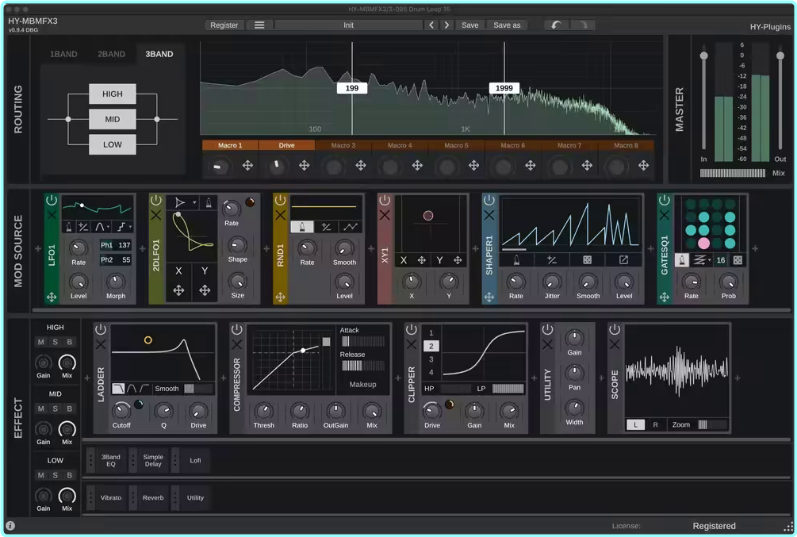Click SHAPER1 external edit icon
Image resolution: width=797 pixels, height=537 pixels.
(623, 260)
